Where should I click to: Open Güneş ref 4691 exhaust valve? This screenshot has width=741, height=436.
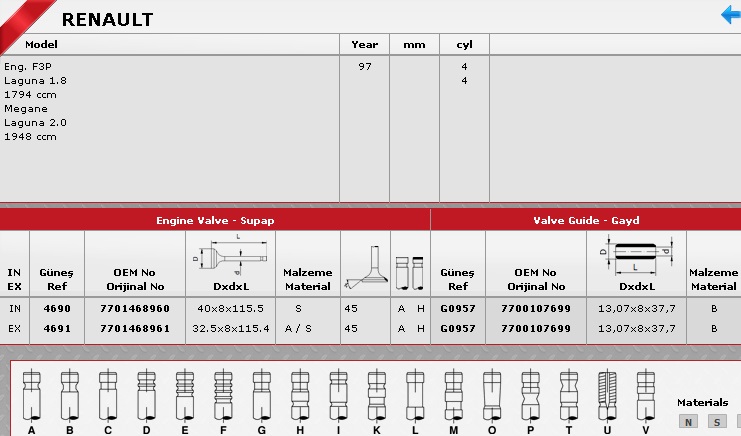[x=57, y=327]
